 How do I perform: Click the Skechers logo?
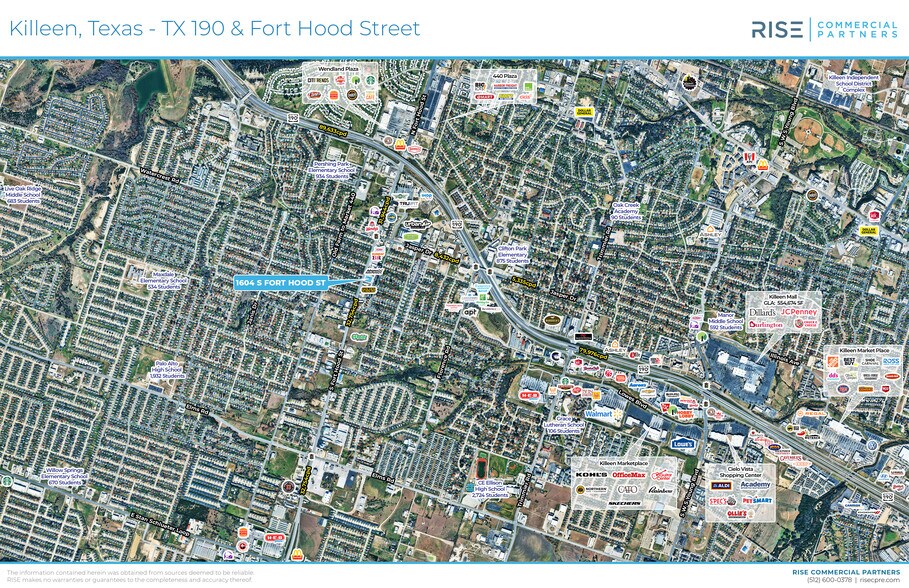point(625,503)
